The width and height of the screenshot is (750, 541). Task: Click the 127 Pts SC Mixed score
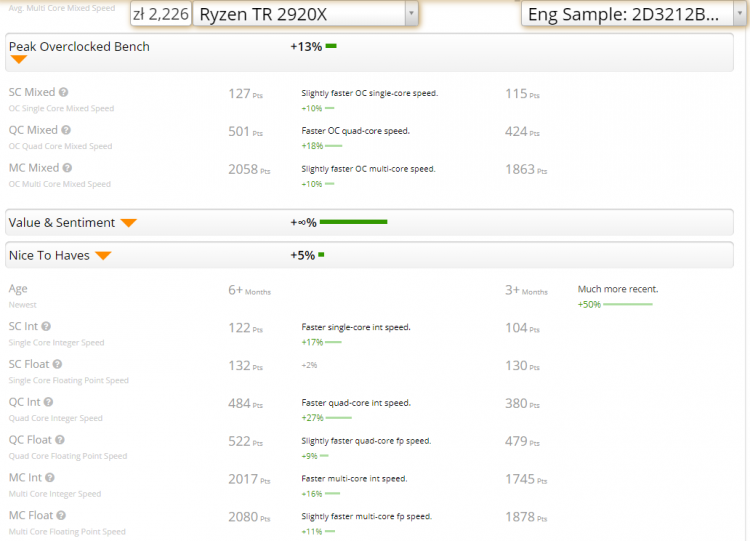pyautogui.click(x=245, y=94)
